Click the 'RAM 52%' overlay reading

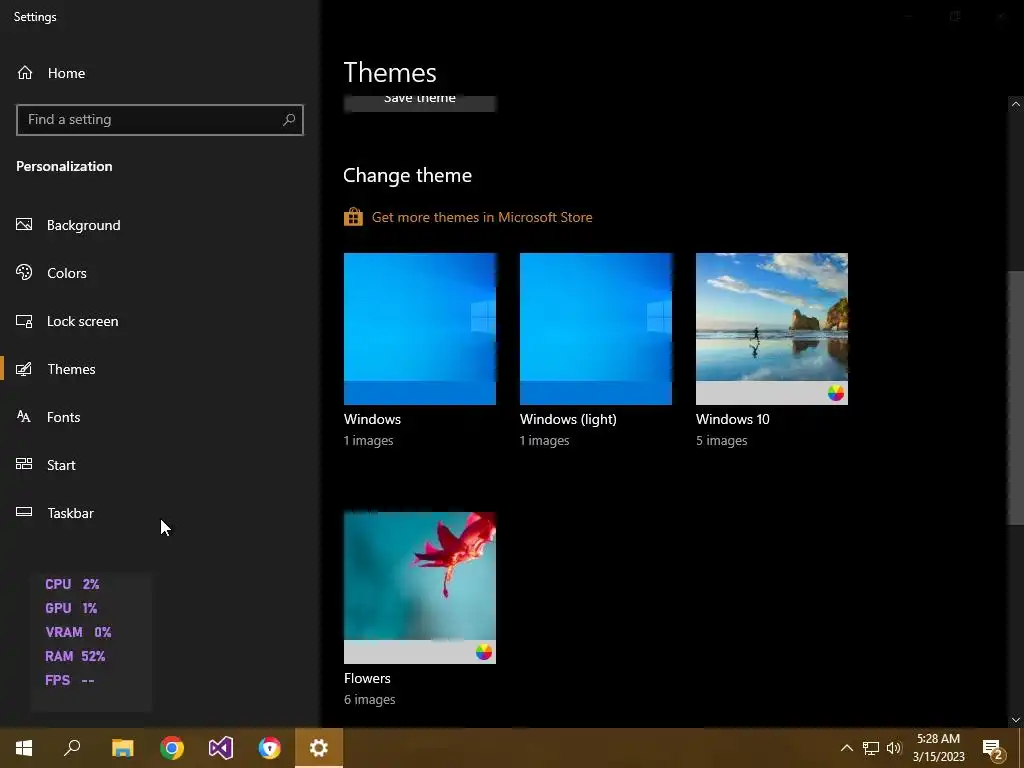(x=75, y=656)
